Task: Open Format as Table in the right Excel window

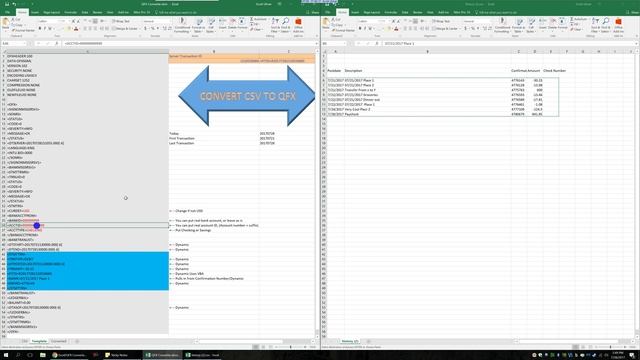Action: pyautogui.click(x=518, y=25)
